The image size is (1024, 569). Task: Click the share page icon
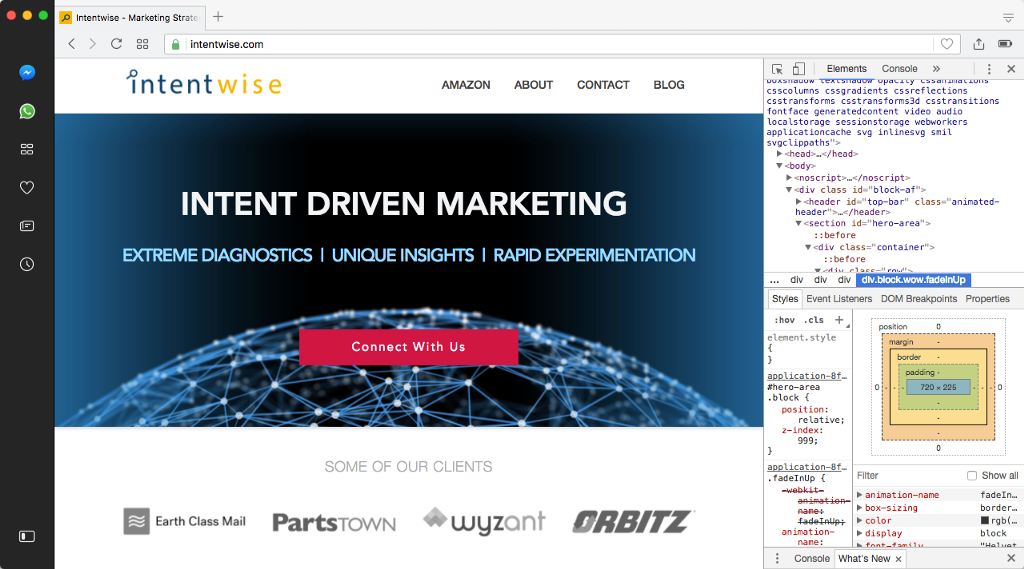[x=978, y=44]
